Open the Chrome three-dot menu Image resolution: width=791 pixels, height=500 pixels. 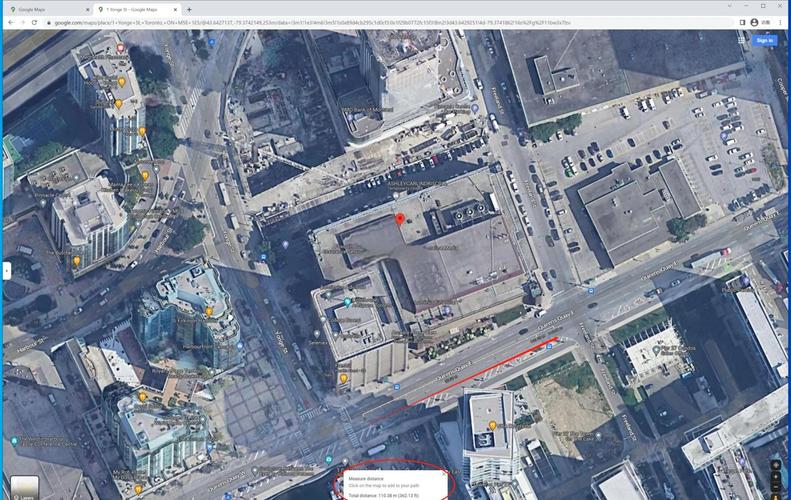click(x=781, y=23)
